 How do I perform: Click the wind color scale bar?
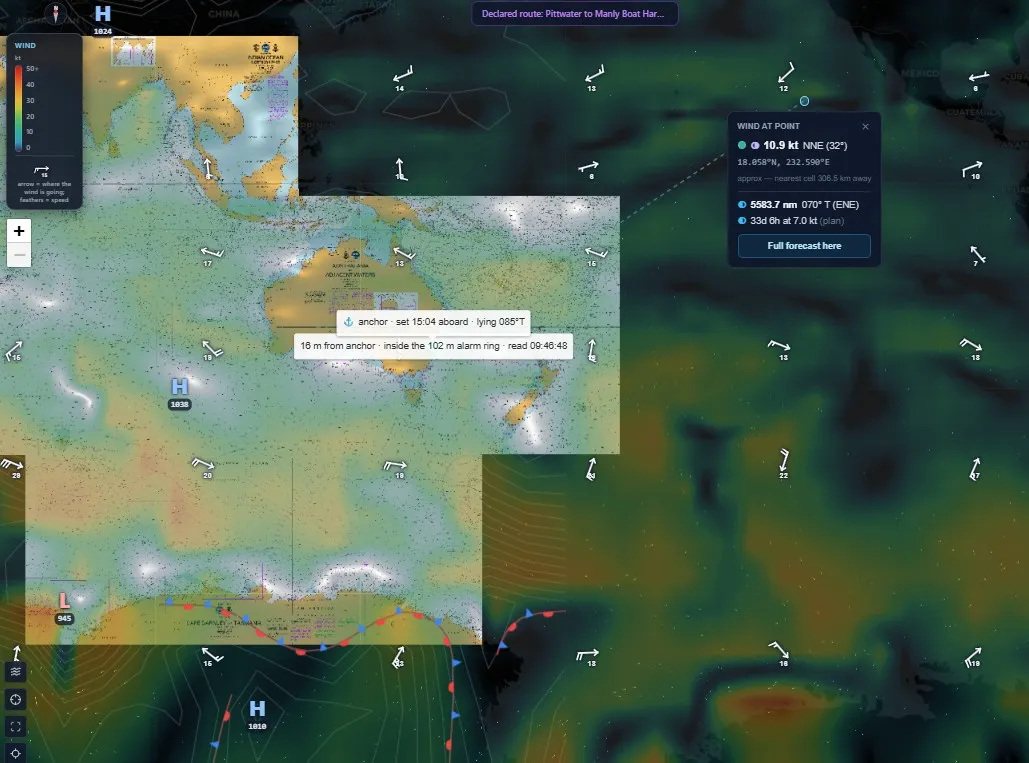click(18, 108)
